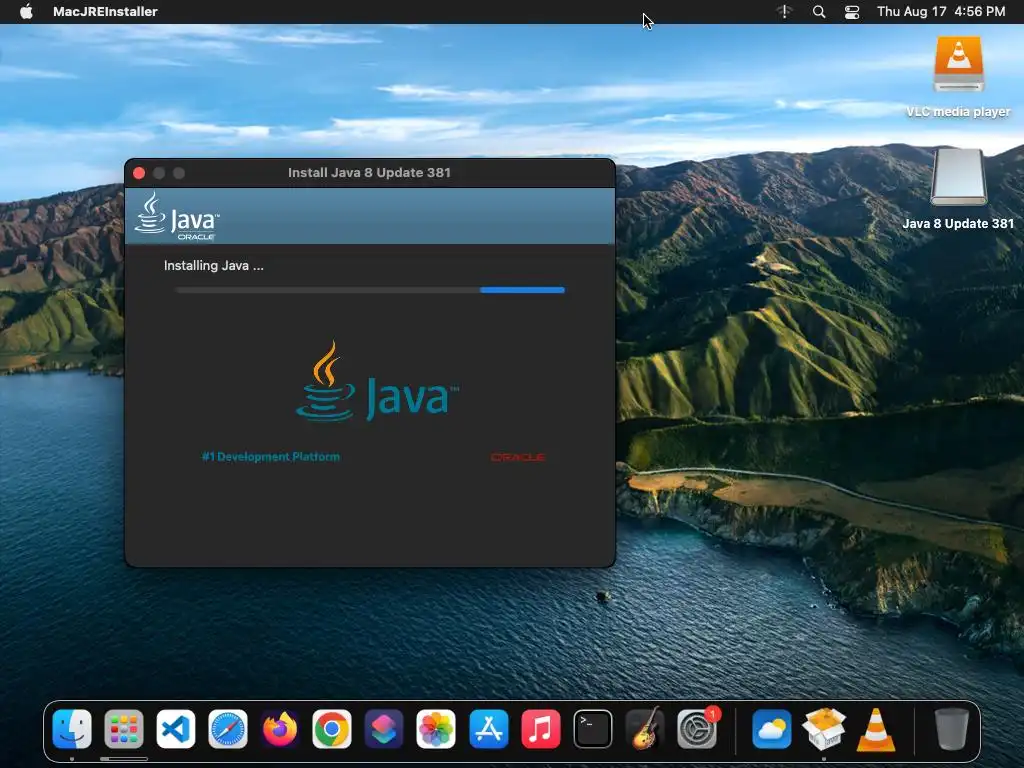Click the installer package box icon in dock
Viewport: 1024px width, 768px height.
point(824,729)
